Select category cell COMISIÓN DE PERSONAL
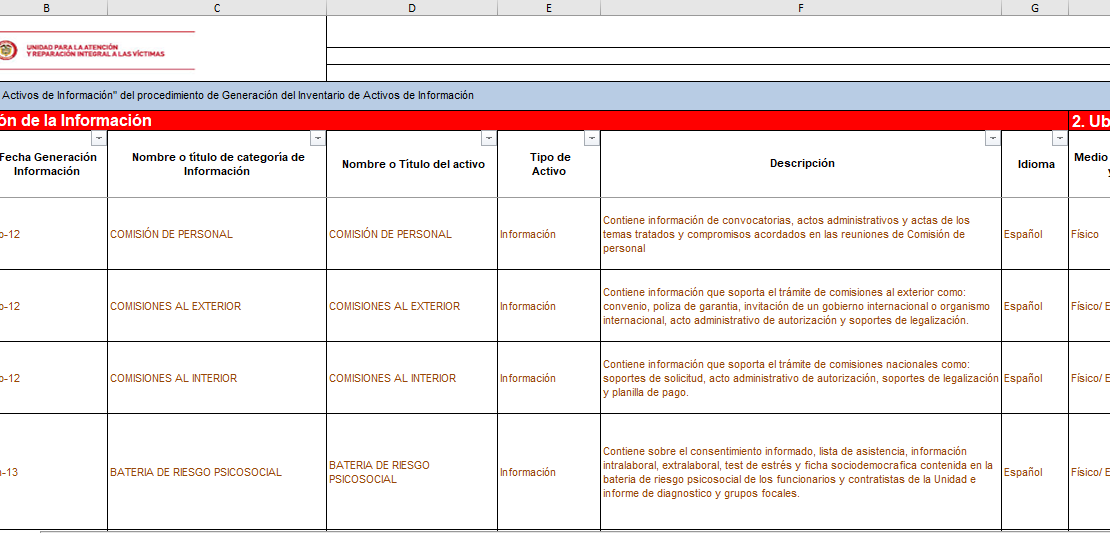Screen dimensions: 1110x533 (x=217, y=234)
